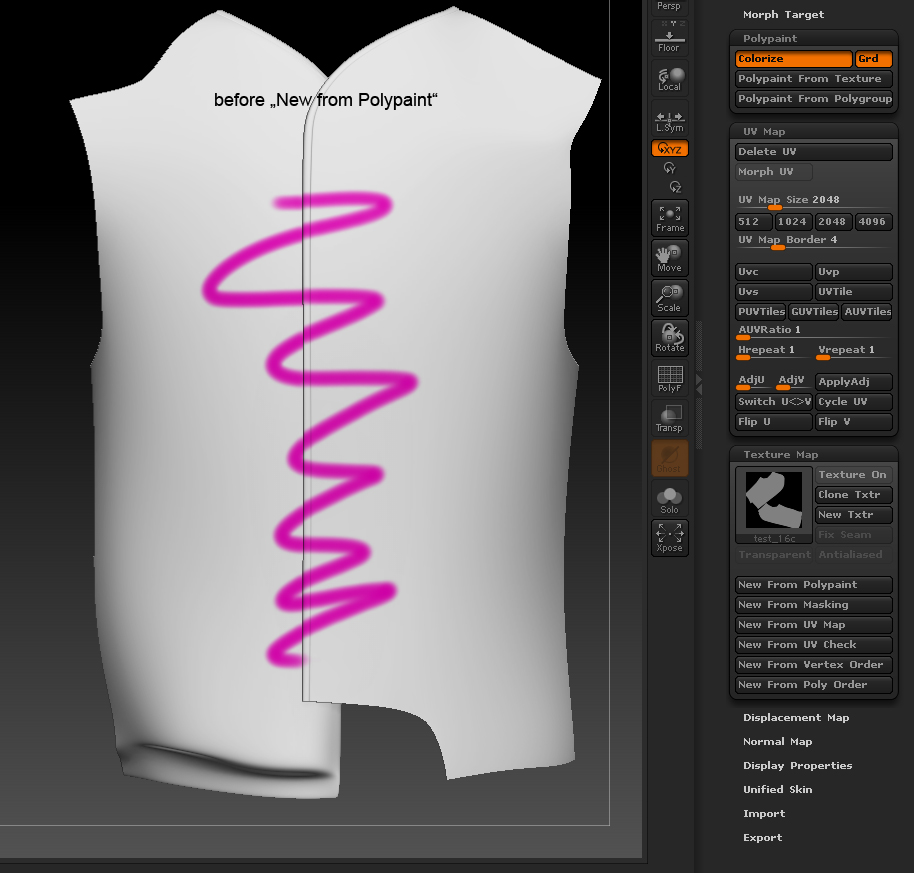Screen dimensions: 914x873
Task: Click Cycle UV button
Action: [853, 402]
